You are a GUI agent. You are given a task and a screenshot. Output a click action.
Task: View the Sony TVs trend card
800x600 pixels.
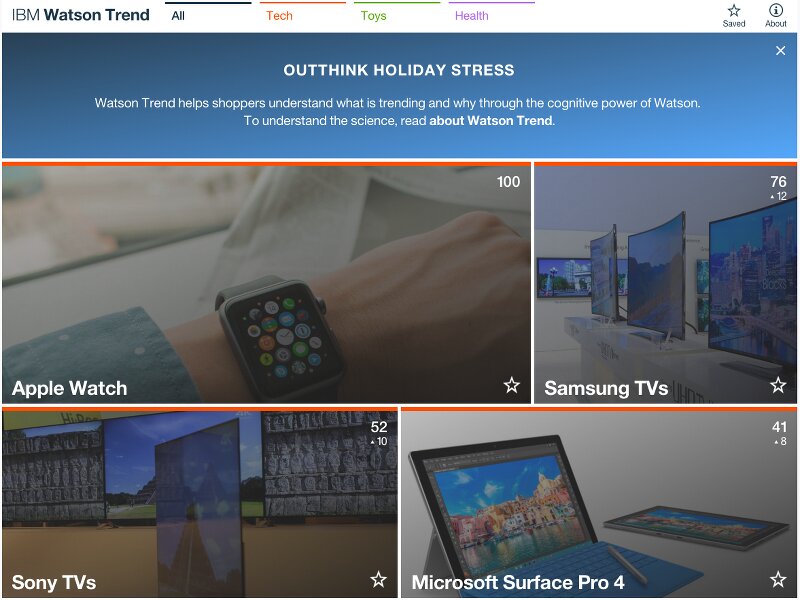point(199,502)
